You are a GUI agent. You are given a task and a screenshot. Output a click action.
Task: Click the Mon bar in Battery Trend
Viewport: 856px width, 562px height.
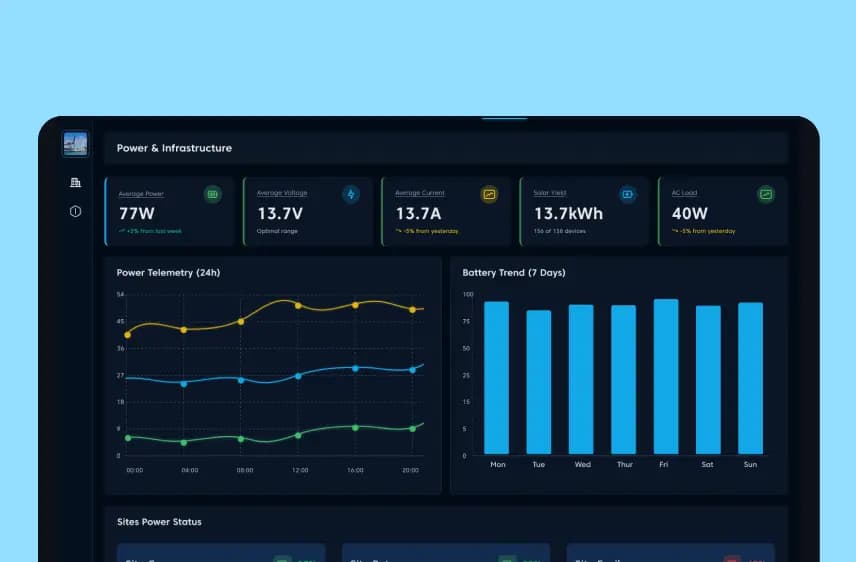pos(497,378)
